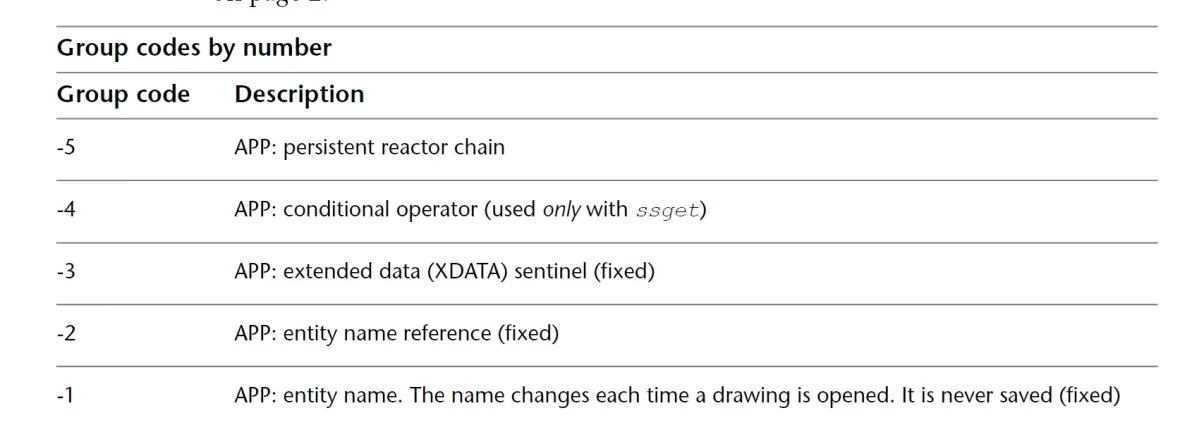
Task: Click 'APP: entity name reference (fixed)' text
Action: coord(397,334)
